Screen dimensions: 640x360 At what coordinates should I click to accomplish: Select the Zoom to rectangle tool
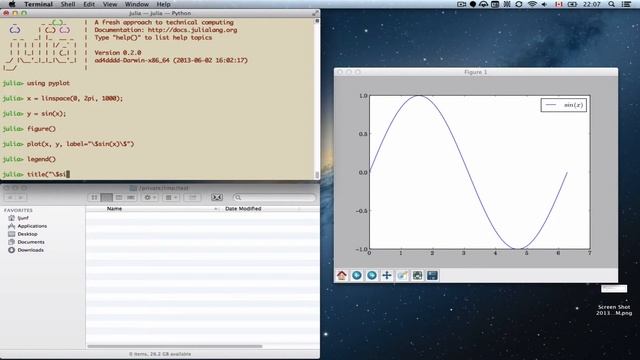pyautogui.click(x=402, y=276)
